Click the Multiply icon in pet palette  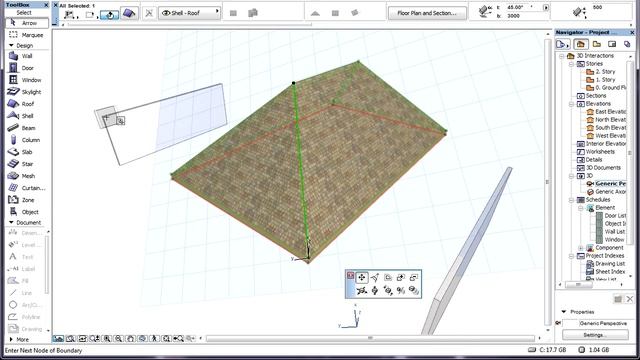(414, 291)
